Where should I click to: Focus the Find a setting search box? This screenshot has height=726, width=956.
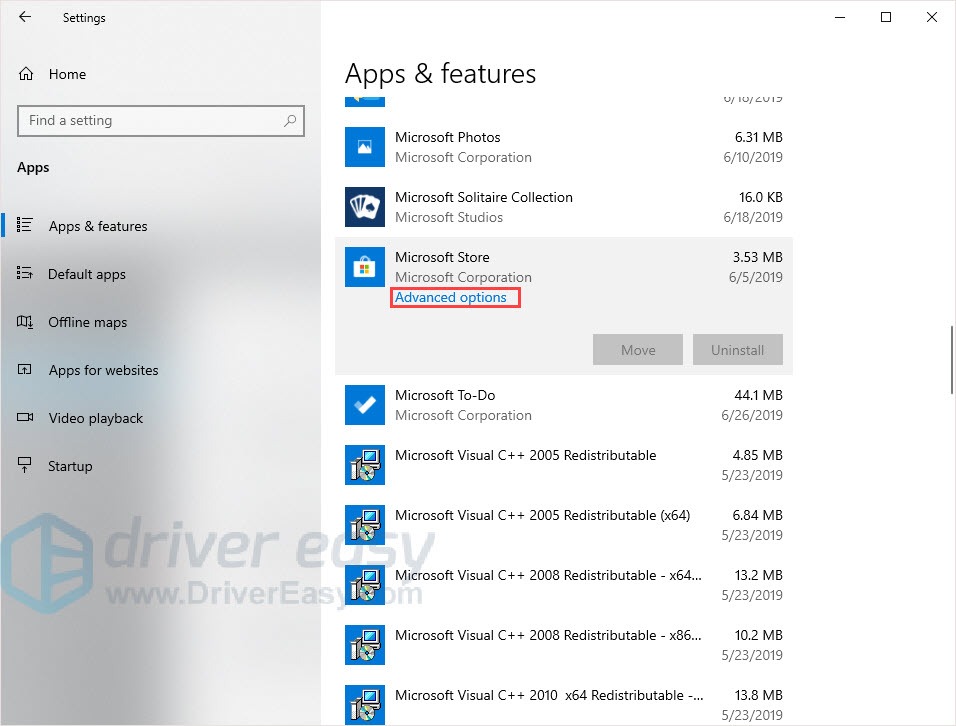(x=161, y=121)
